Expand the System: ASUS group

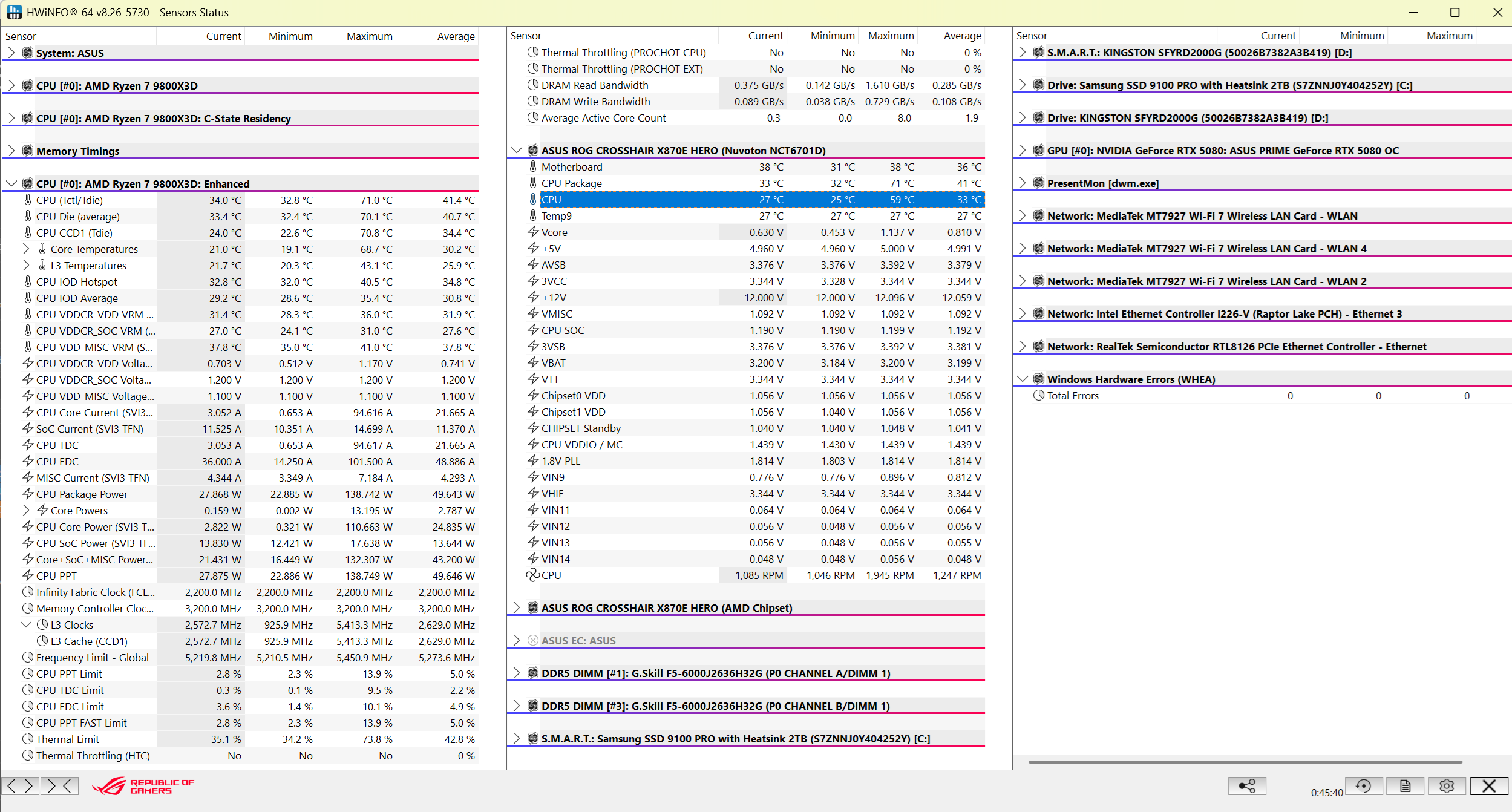(x=11, y=53)
